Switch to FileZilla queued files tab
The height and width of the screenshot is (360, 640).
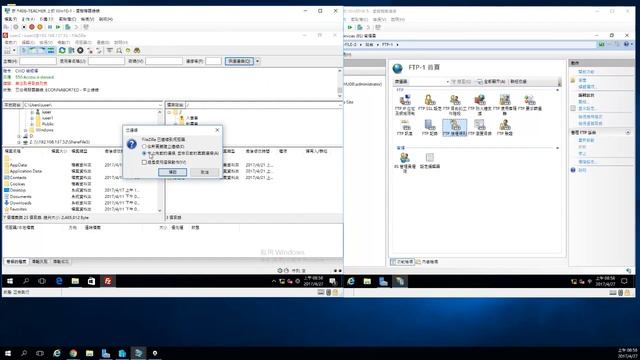(x=16, y=261)
